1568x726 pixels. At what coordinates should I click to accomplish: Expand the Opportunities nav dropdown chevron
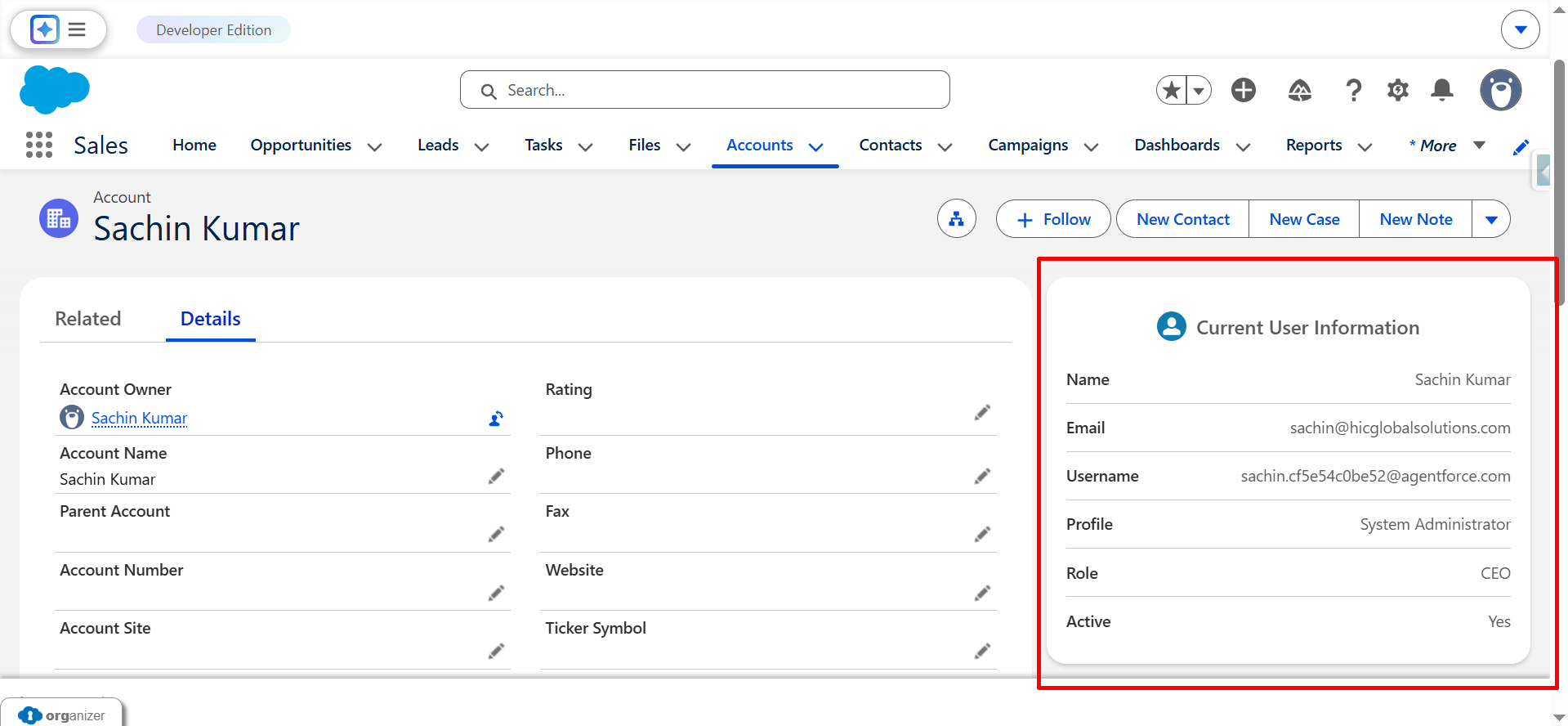[x=375, y=146]
